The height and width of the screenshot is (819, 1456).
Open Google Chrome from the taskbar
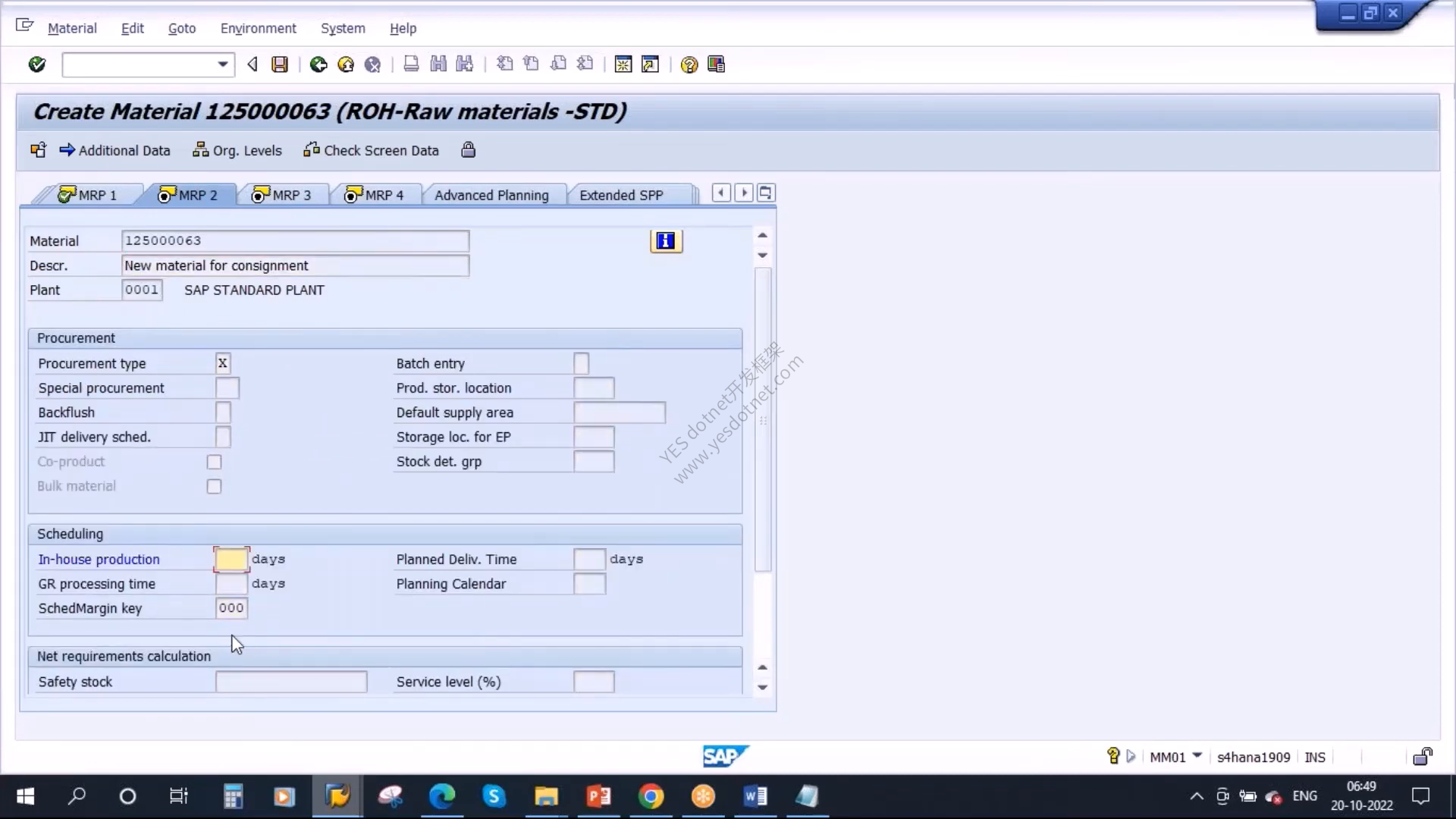[651, 796]
